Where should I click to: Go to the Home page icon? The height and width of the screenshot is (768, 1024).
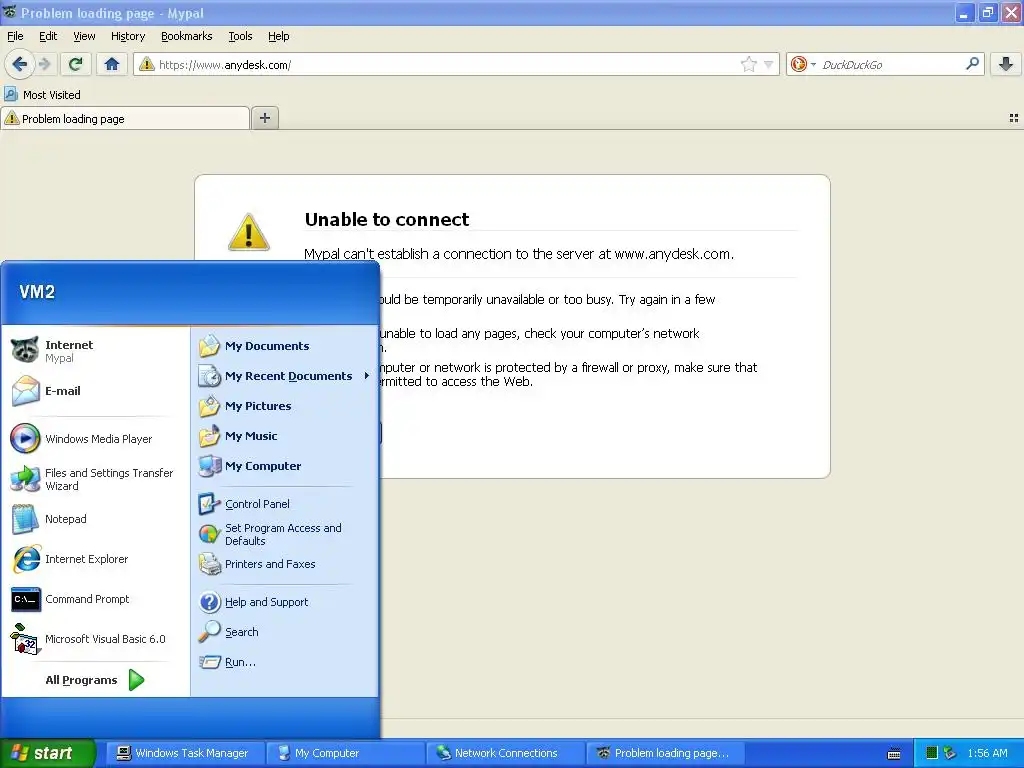112,64
